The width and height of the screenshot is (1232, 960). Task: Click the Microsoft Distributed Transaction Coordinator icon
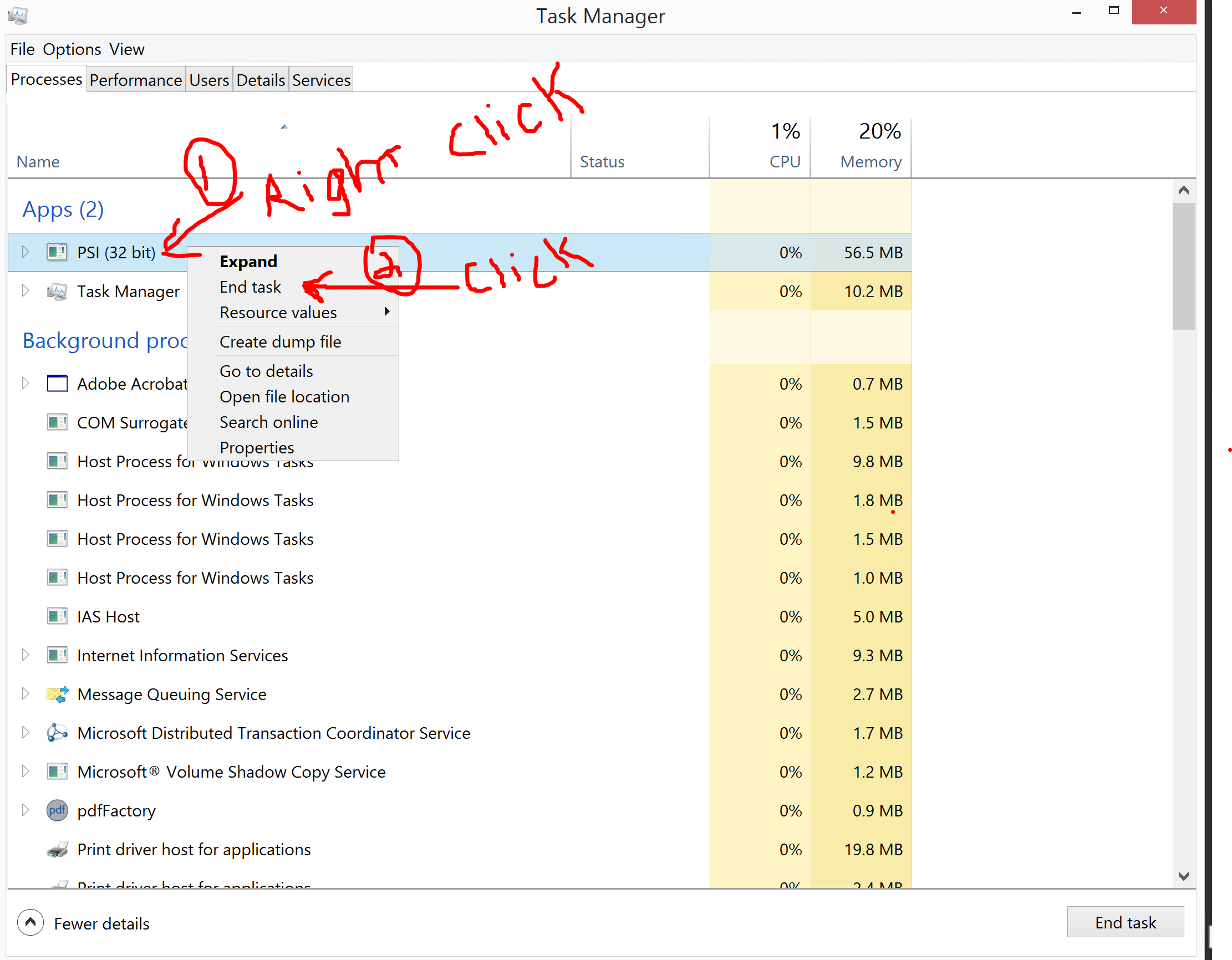(57, 733)
